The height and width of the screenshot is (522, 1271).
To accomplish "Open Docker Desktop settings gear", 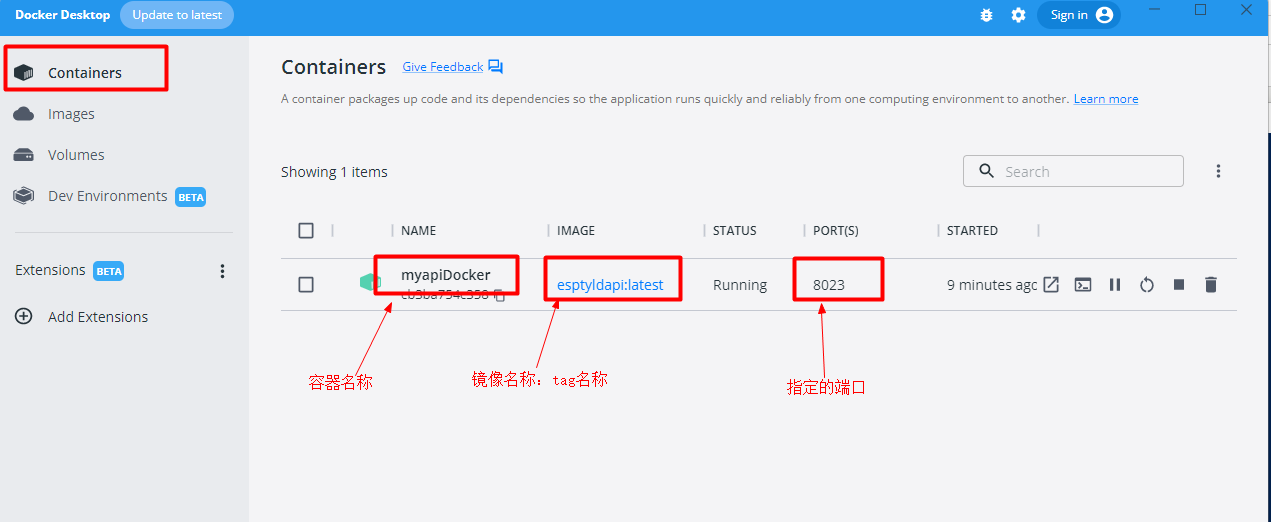I will tap(1018, 15).
